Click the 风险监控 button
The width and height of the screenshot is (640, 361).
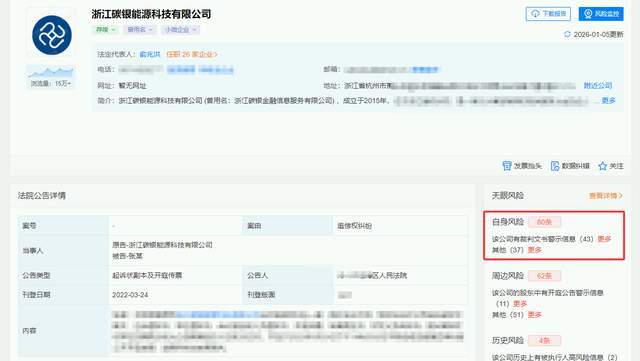tap(601, 14)
